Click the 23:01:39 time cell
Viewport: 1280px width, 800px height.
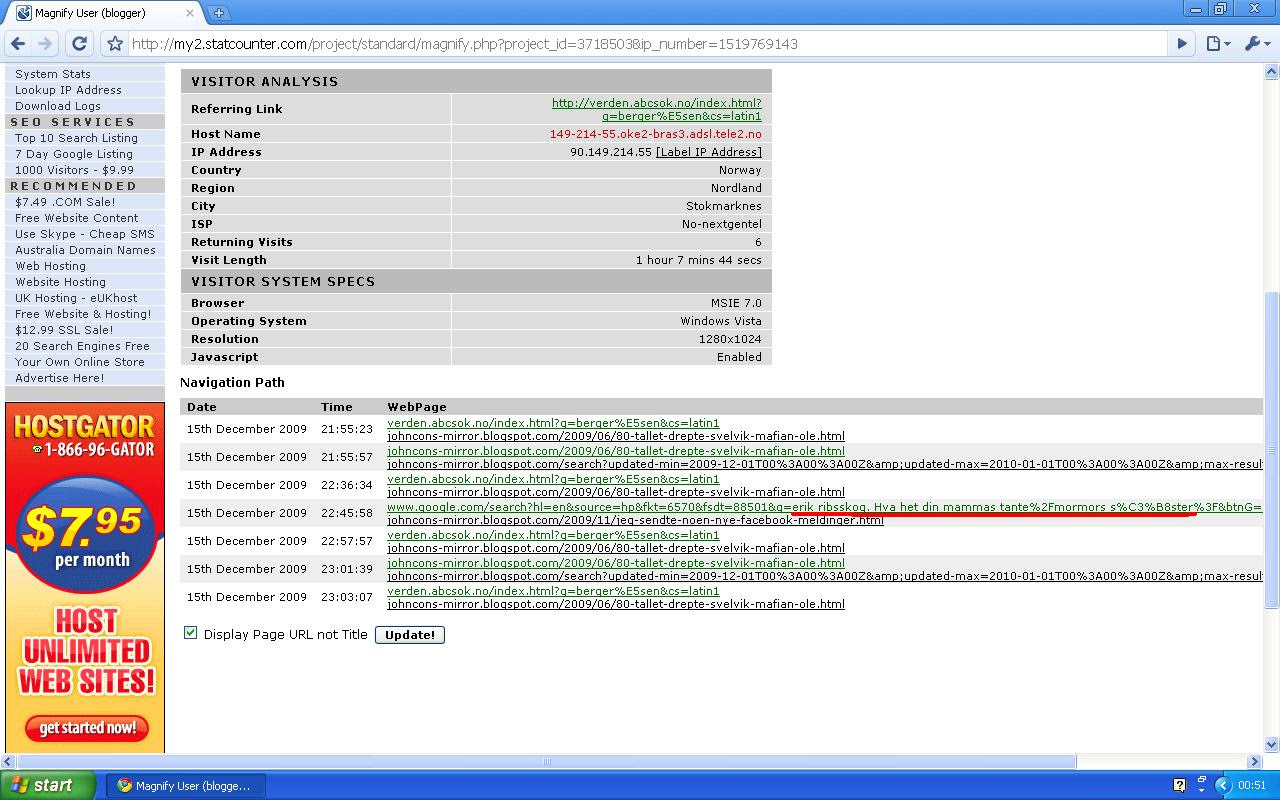click(347, 569)
